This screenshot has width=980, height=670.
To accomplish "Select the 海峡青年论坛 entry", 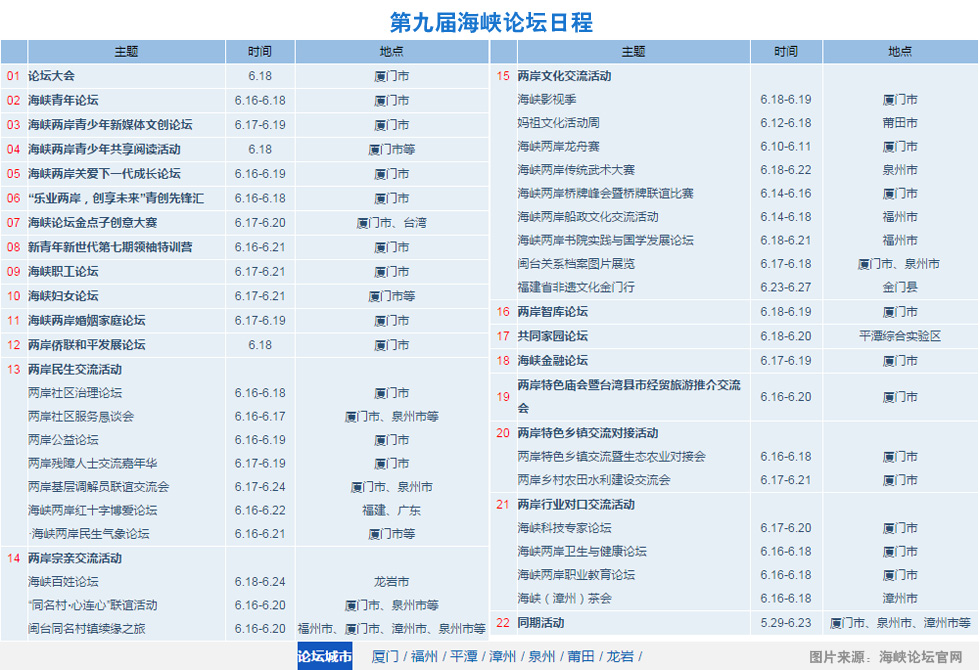I will click(x=63, y=100).
